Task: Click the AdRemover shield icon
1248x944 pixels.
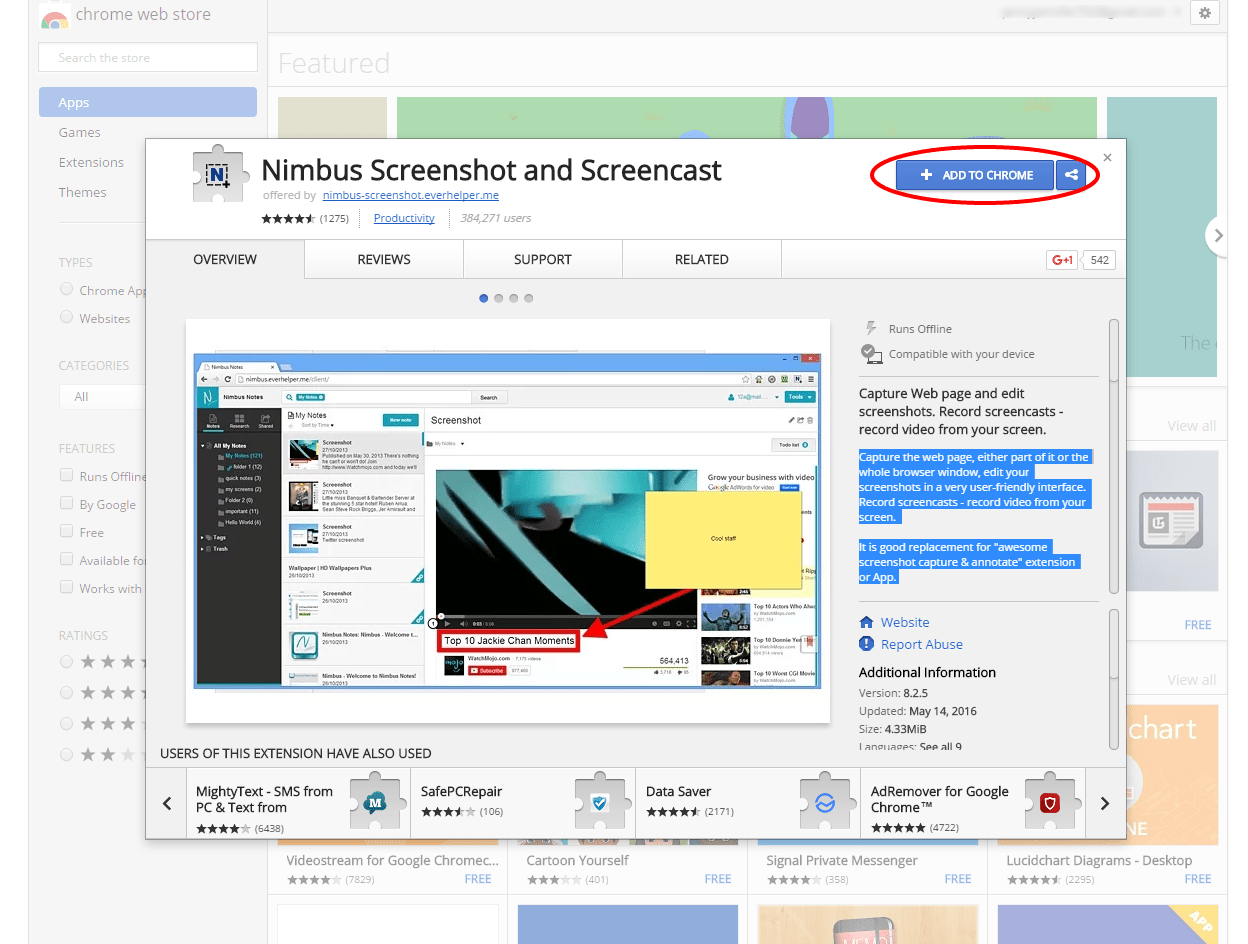Action: (x=1051, y=802)
